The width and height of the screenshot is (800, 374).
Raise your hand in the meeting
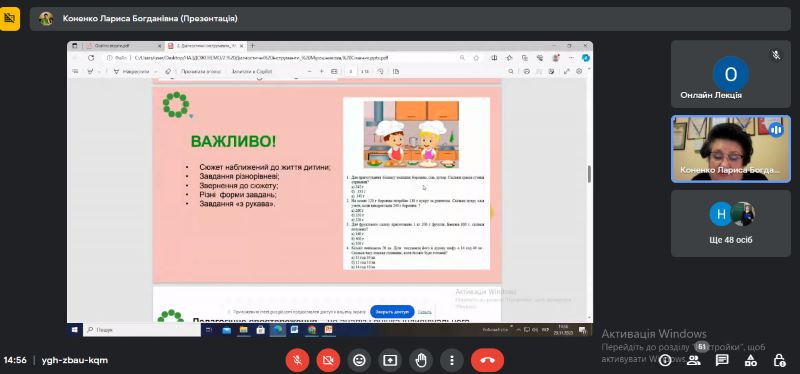[421, 360]
